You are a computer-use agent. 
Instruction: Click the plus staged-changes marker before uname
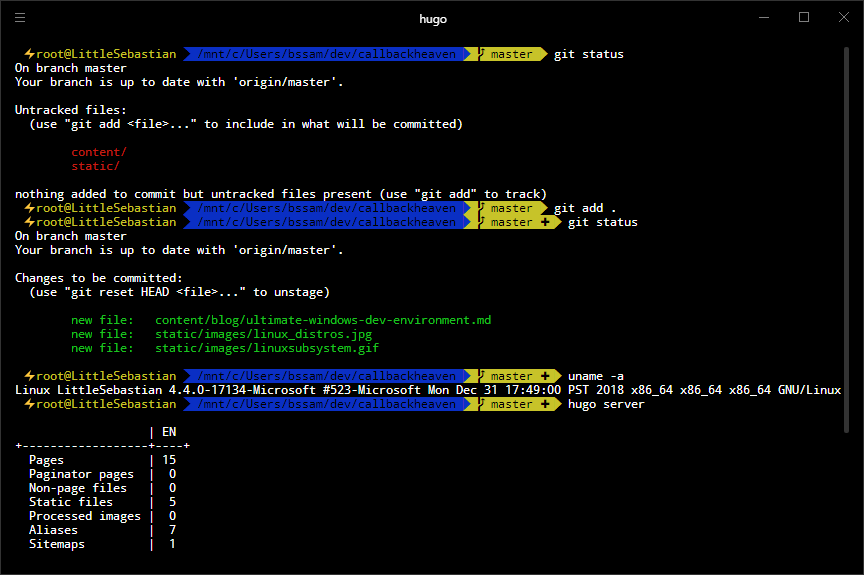[545, 376]
